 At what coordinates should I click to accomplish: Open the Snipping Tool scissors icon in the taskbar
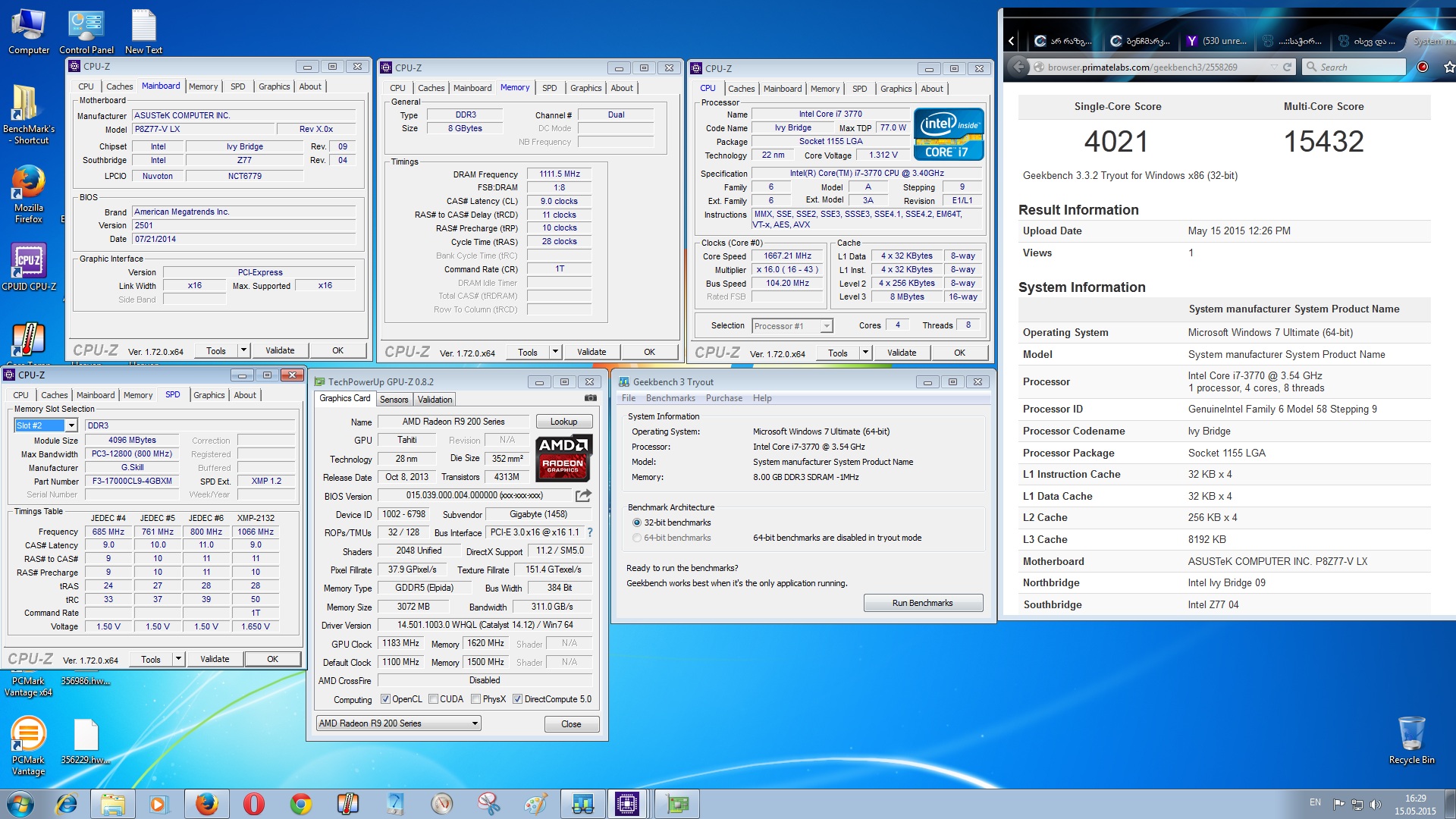click(488, 804)
